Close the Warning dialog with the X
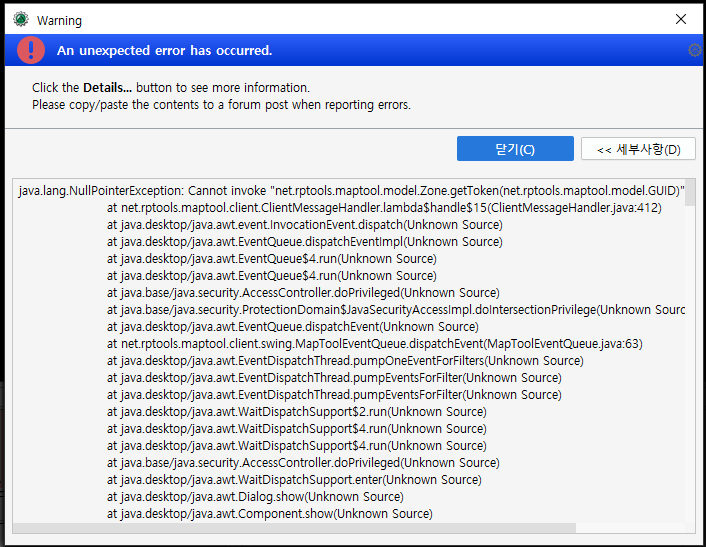Screen dimensions: 706x547 [x=681, y=19]
